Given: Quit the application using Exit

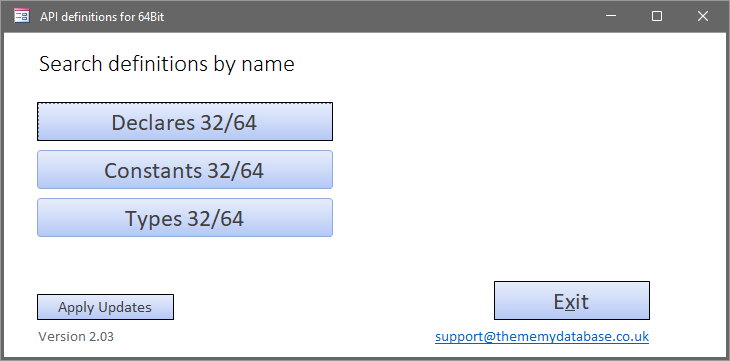Looking at the screenshot, I should pyautogui.click(x=572, y=300).
